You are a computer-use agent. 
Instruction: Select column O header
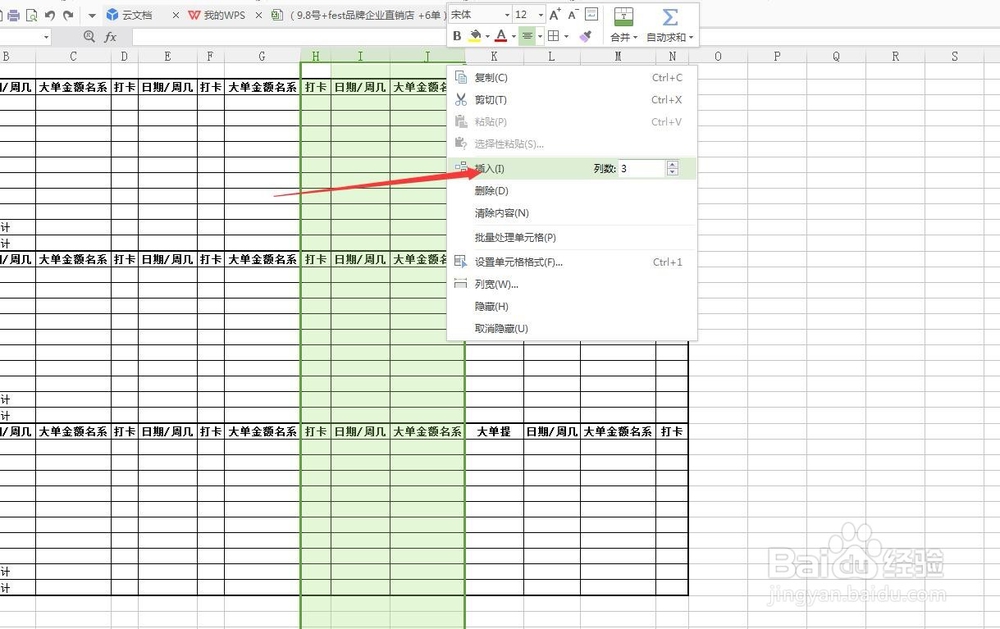pyautogui.click(x=718, y=56)
